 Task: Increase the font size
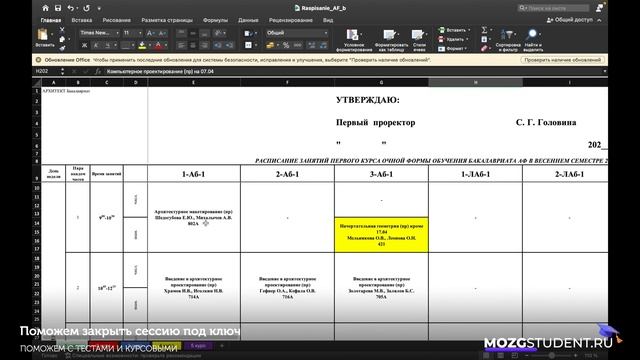pos(150,33)
